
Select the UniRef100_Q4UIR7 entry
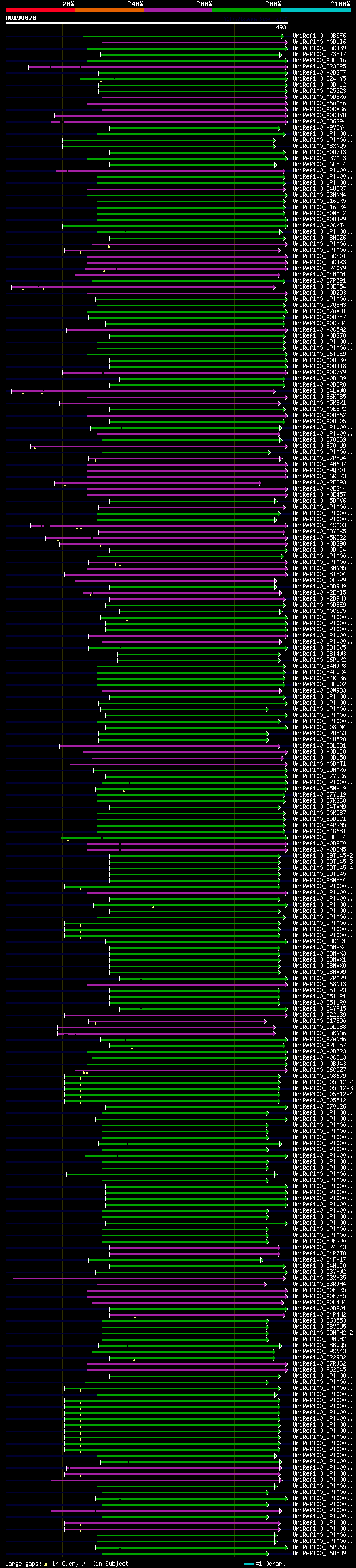click(319, 189)
